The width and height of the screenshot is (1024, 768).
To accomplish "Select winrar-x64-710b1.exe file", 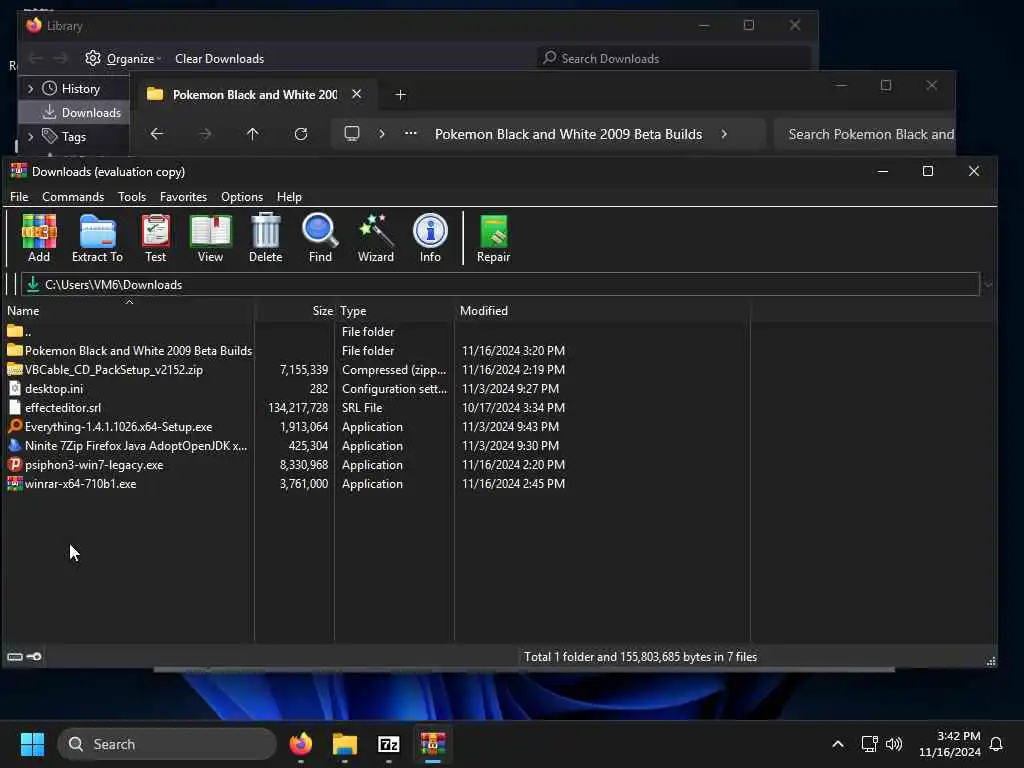I will coord(72,484).
